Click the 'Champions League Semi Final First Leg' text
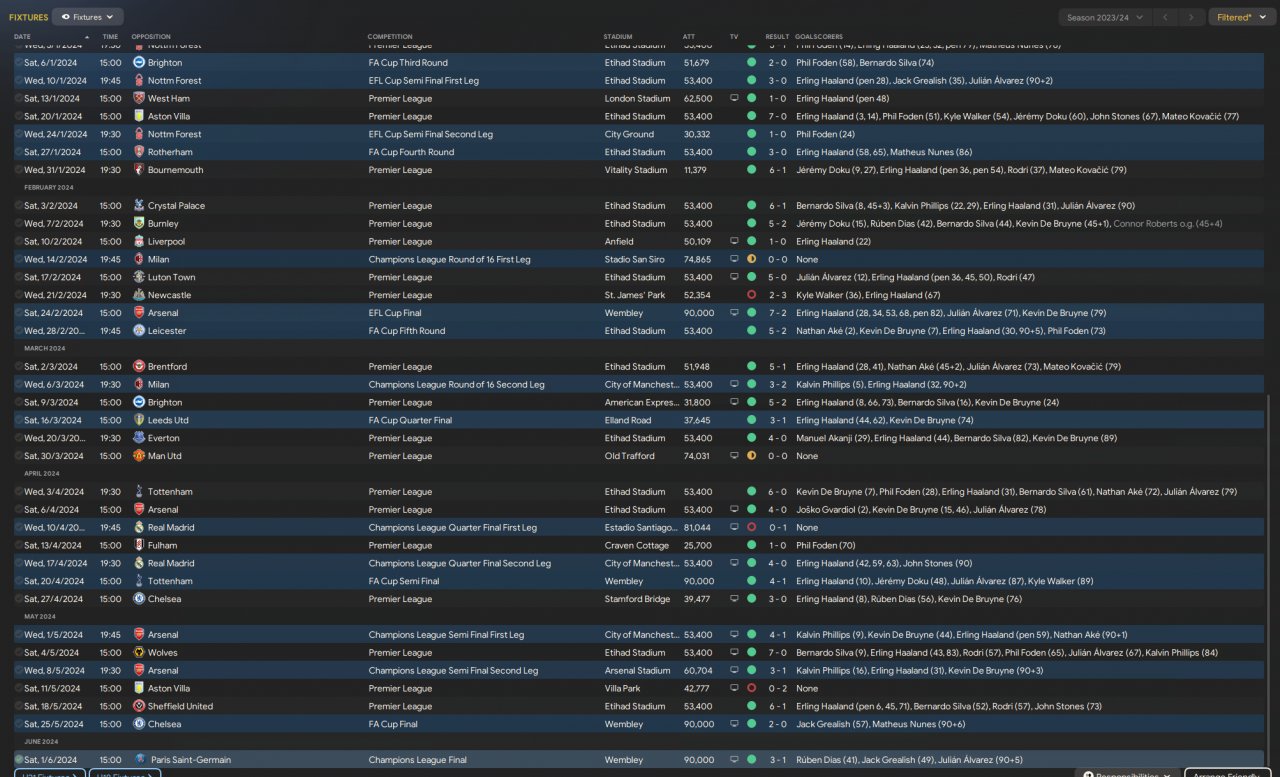1280x777 pixels. (446, 635)
